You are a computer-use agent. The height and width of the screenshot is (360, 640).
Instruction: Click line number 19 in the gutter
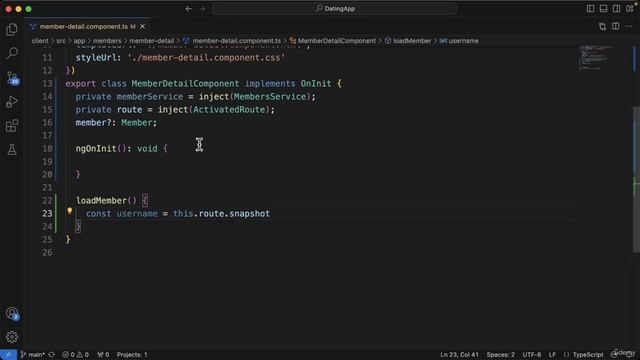(47, 162)
